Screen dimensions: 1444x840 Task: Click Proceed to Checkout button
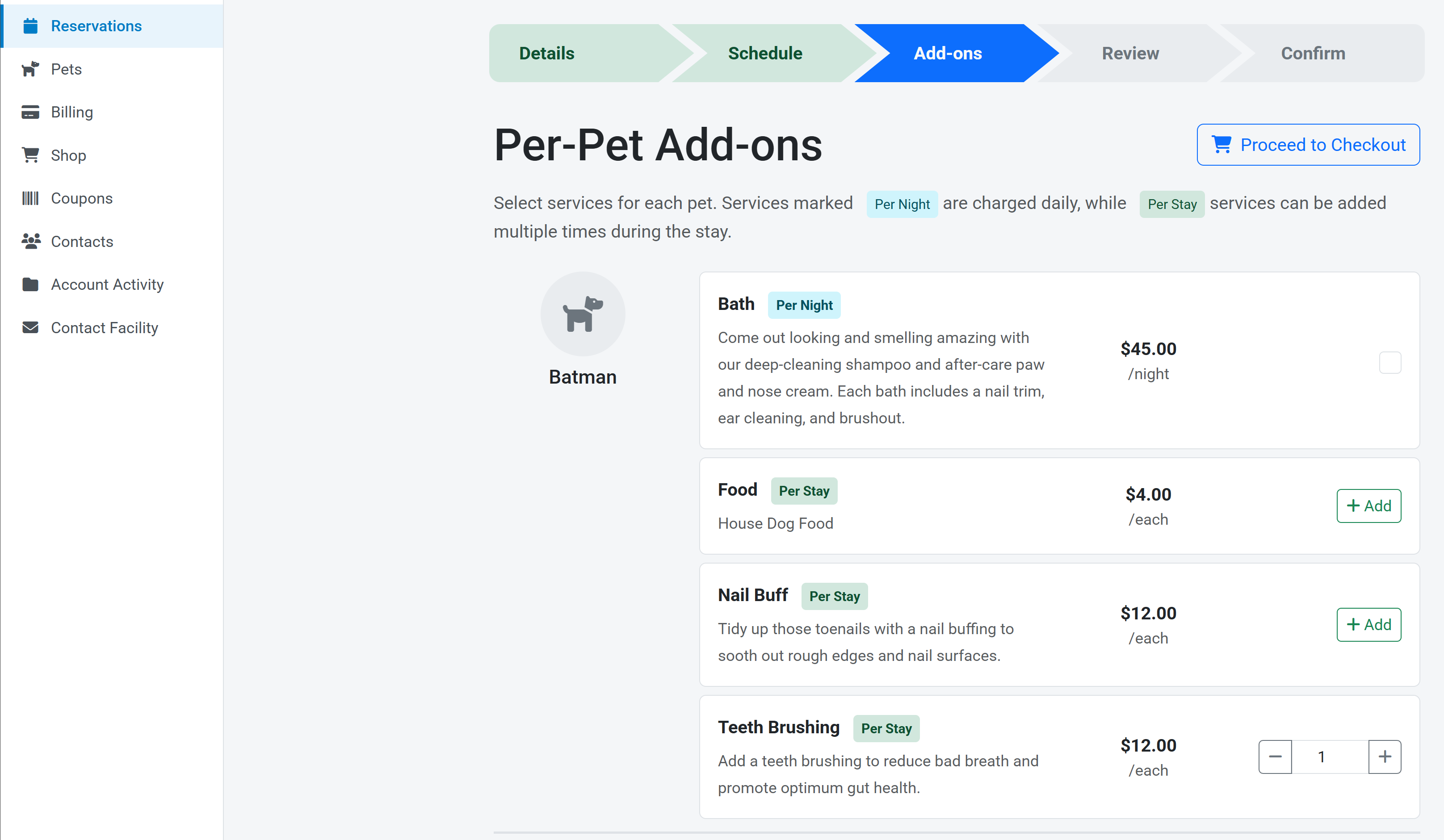1308,145
